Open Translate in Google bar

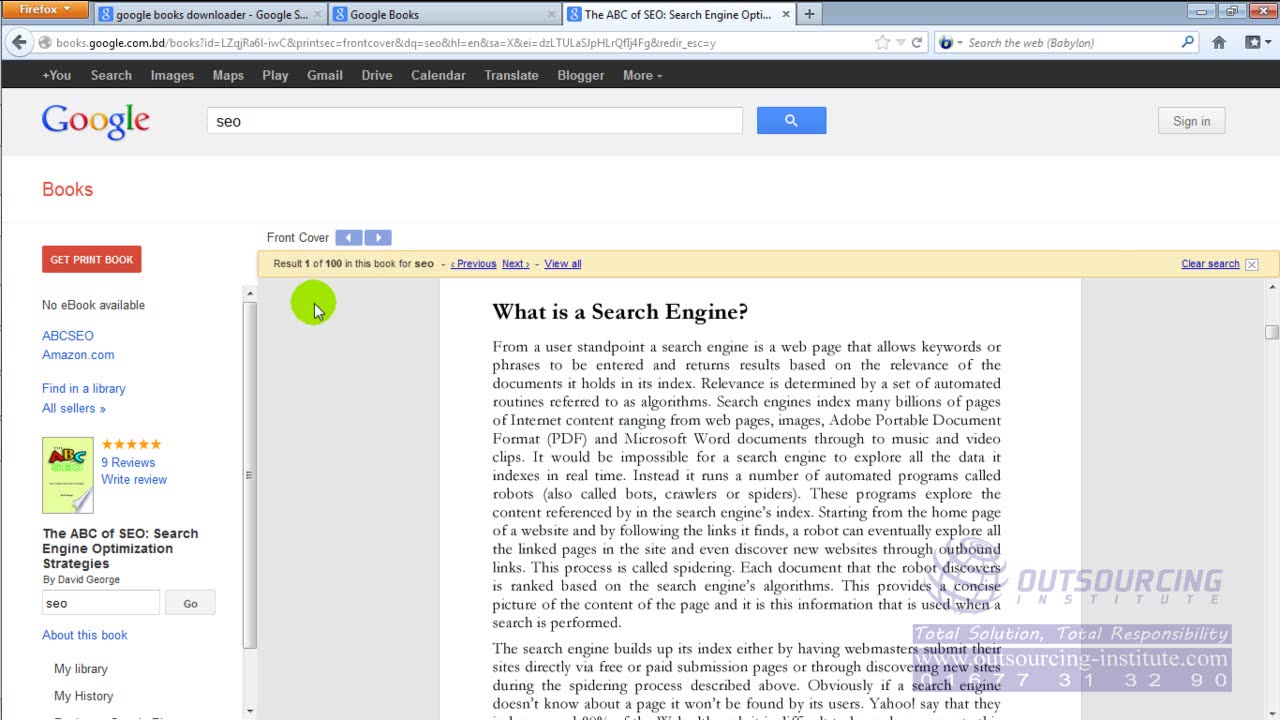511,75
